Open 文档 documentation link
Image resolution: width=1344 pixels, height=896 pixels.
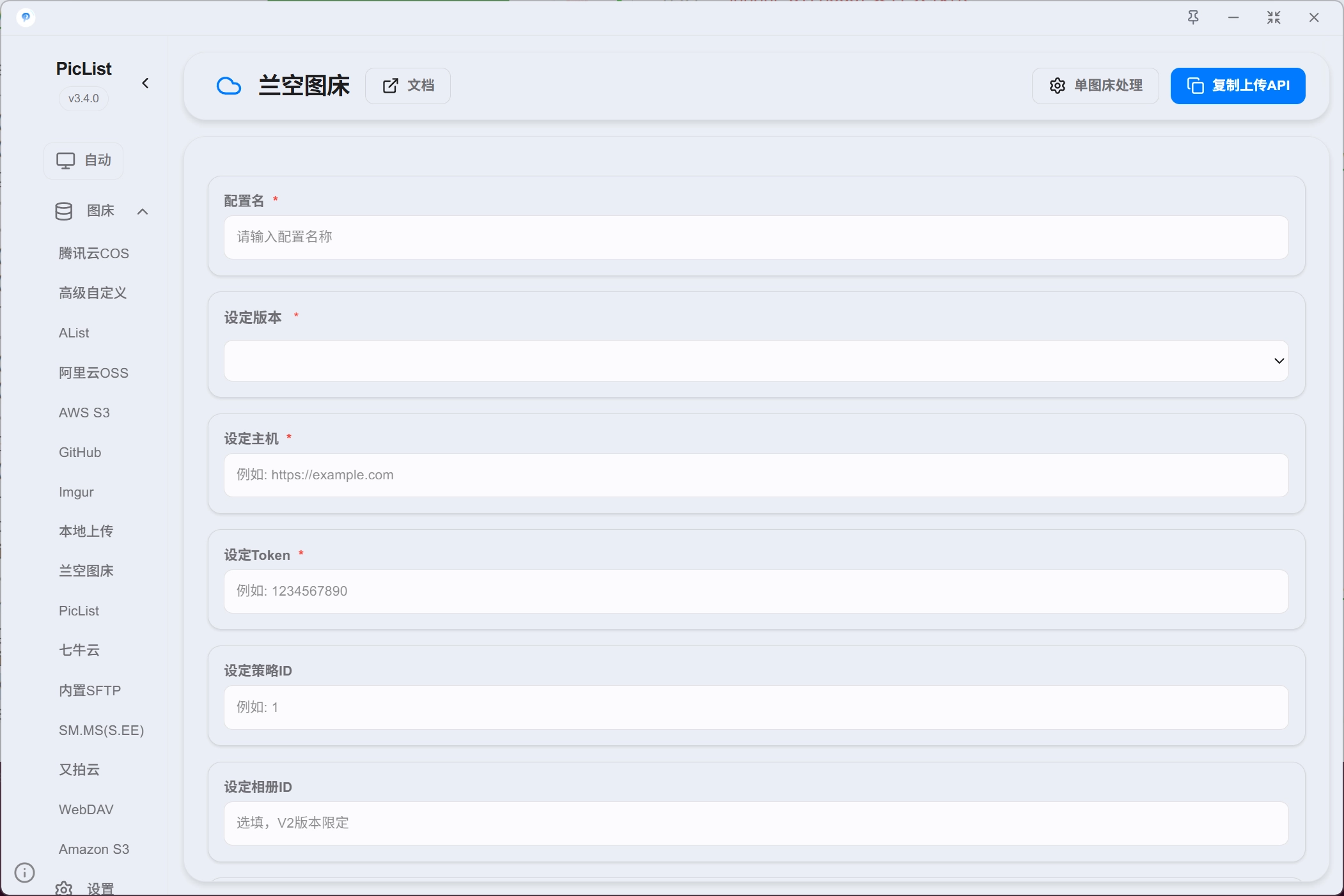pyautogui.click(x=408, y=86)
